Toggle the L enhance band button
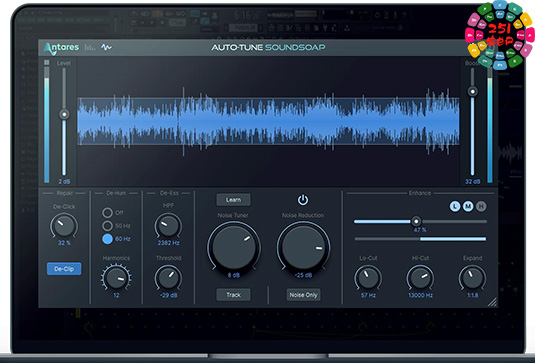Viewport: 535px width, 363px height. (455, 206)
